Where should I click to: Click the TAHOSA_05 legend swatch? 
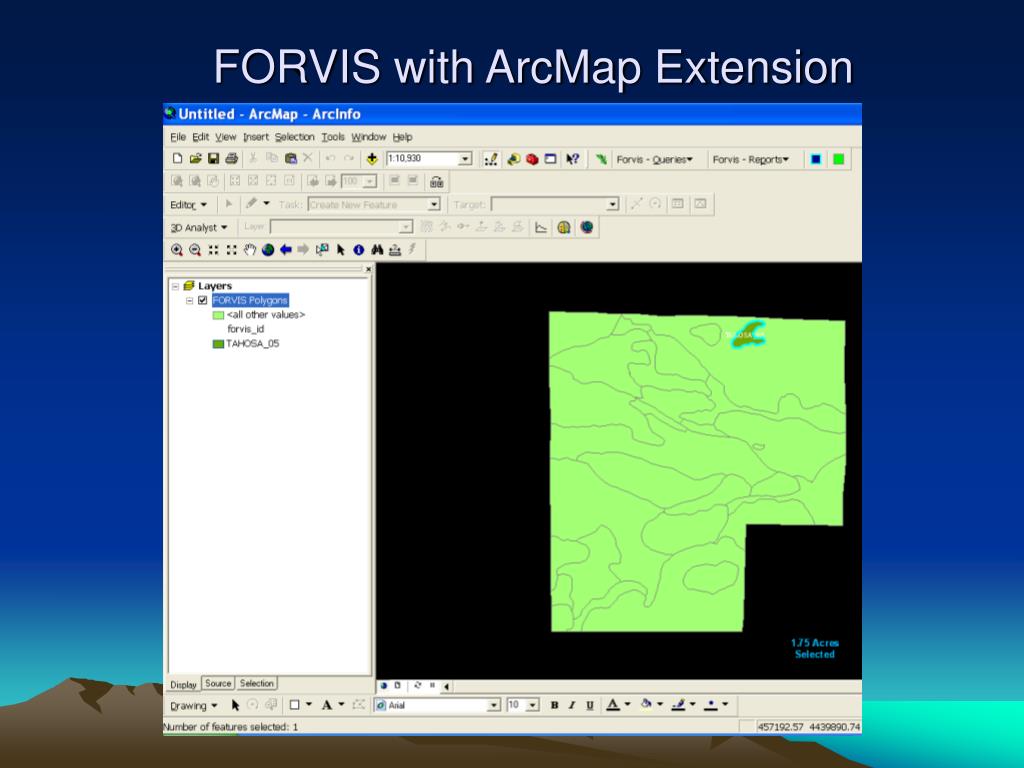click(x=218, y=344)
